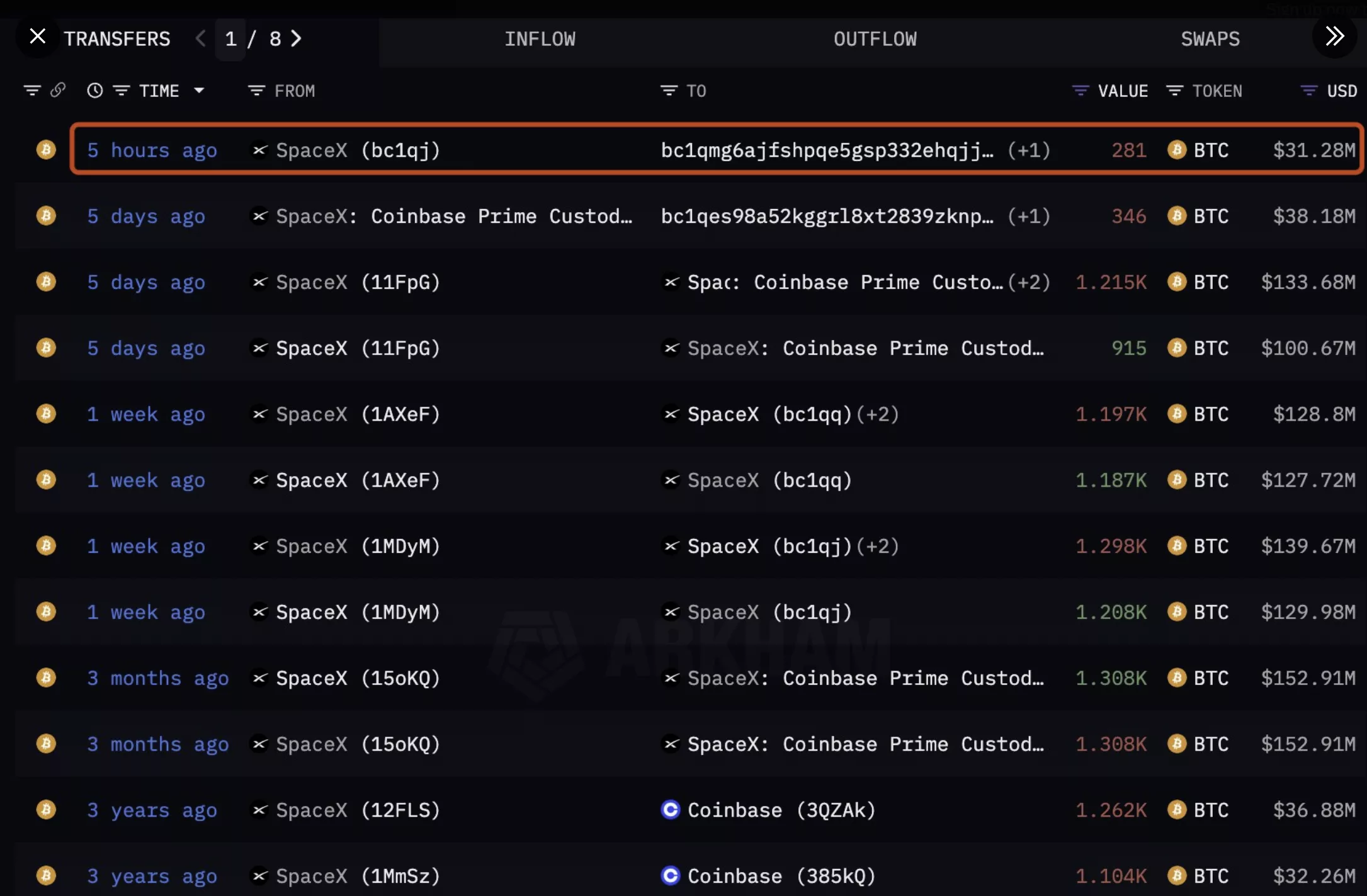Toggle the TO column filter
This screenshot has width=1367, height=896.
(669, 90)
